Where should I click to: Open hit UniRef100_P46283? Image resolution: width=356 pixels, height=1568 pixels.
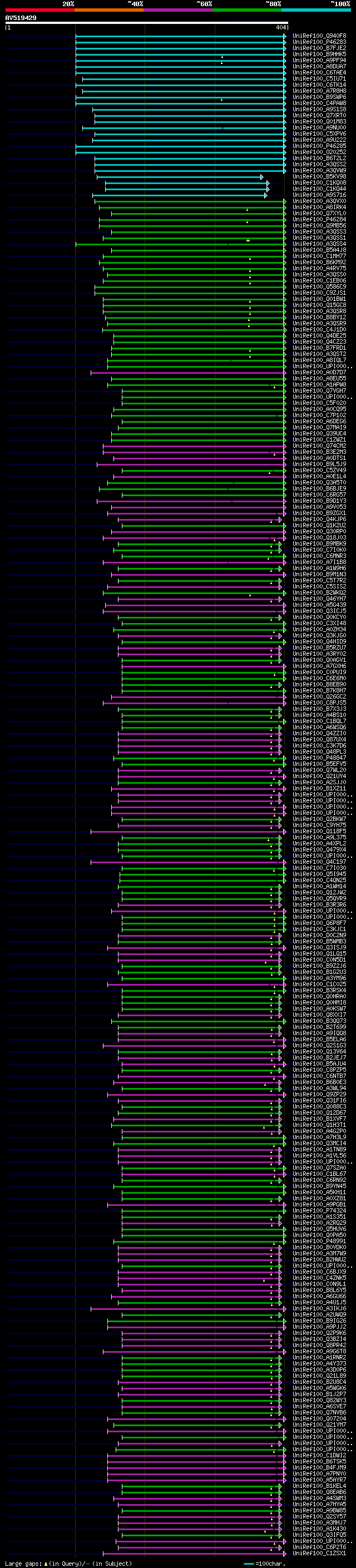coord(319,42)
